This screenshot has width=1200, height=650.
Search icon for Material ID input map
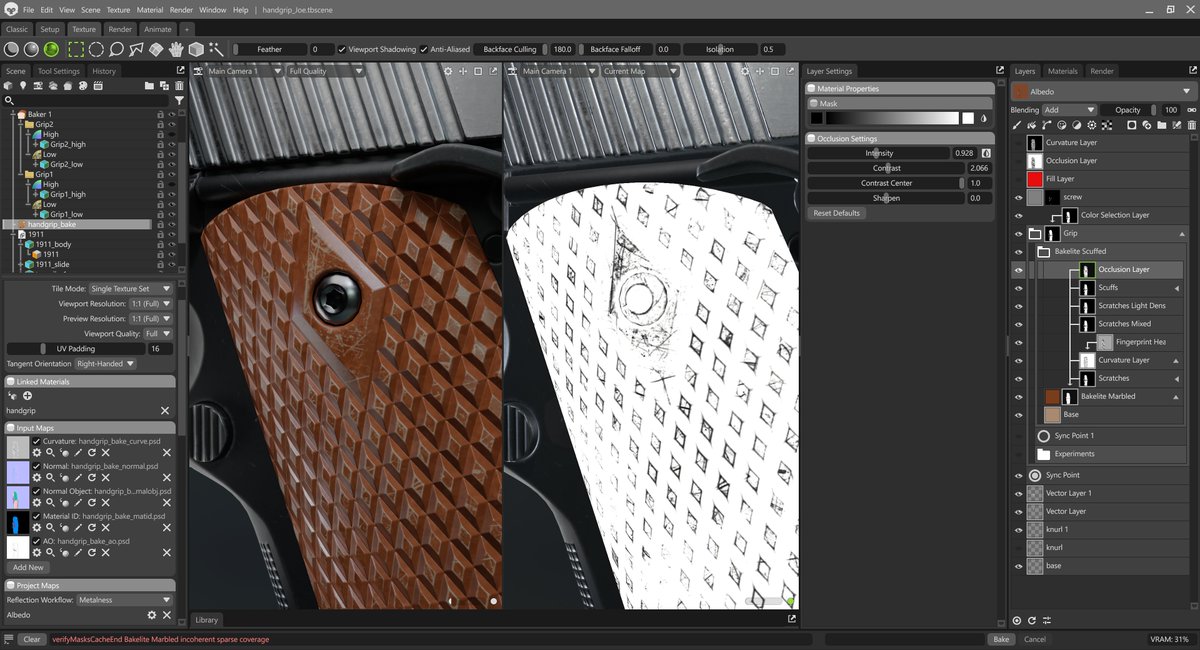50,528
